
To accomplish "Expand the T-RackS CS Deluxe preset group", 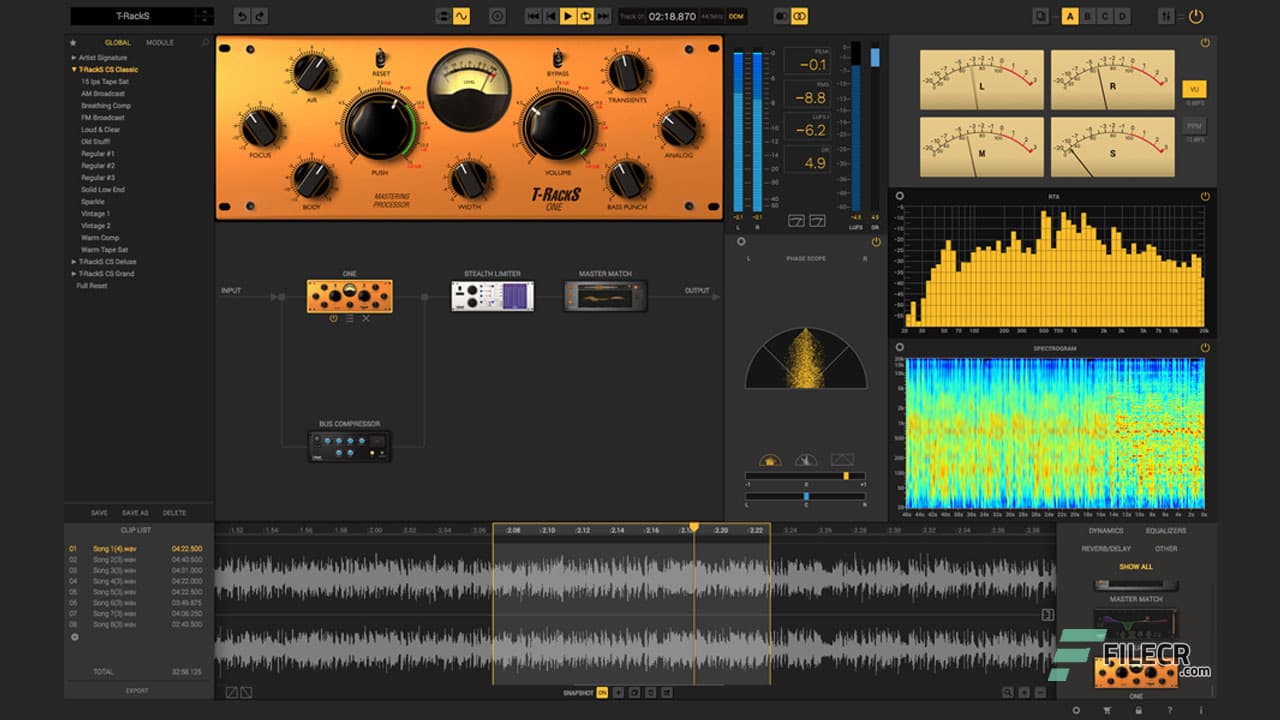I will [x=72, y=261].
